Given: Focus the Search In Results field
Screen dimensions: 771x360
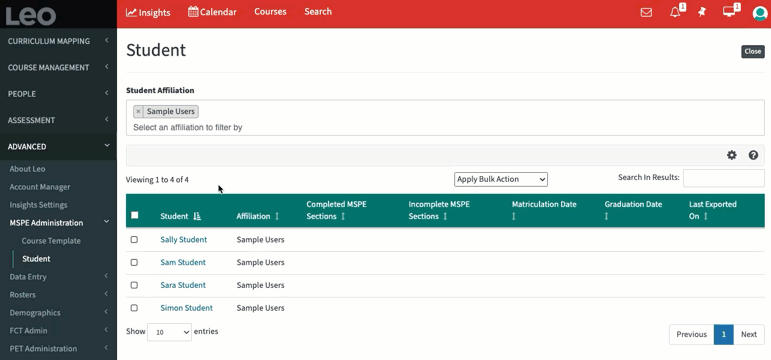Looking at the screenshot, I should pyautogui.click(x=724, y=178).
